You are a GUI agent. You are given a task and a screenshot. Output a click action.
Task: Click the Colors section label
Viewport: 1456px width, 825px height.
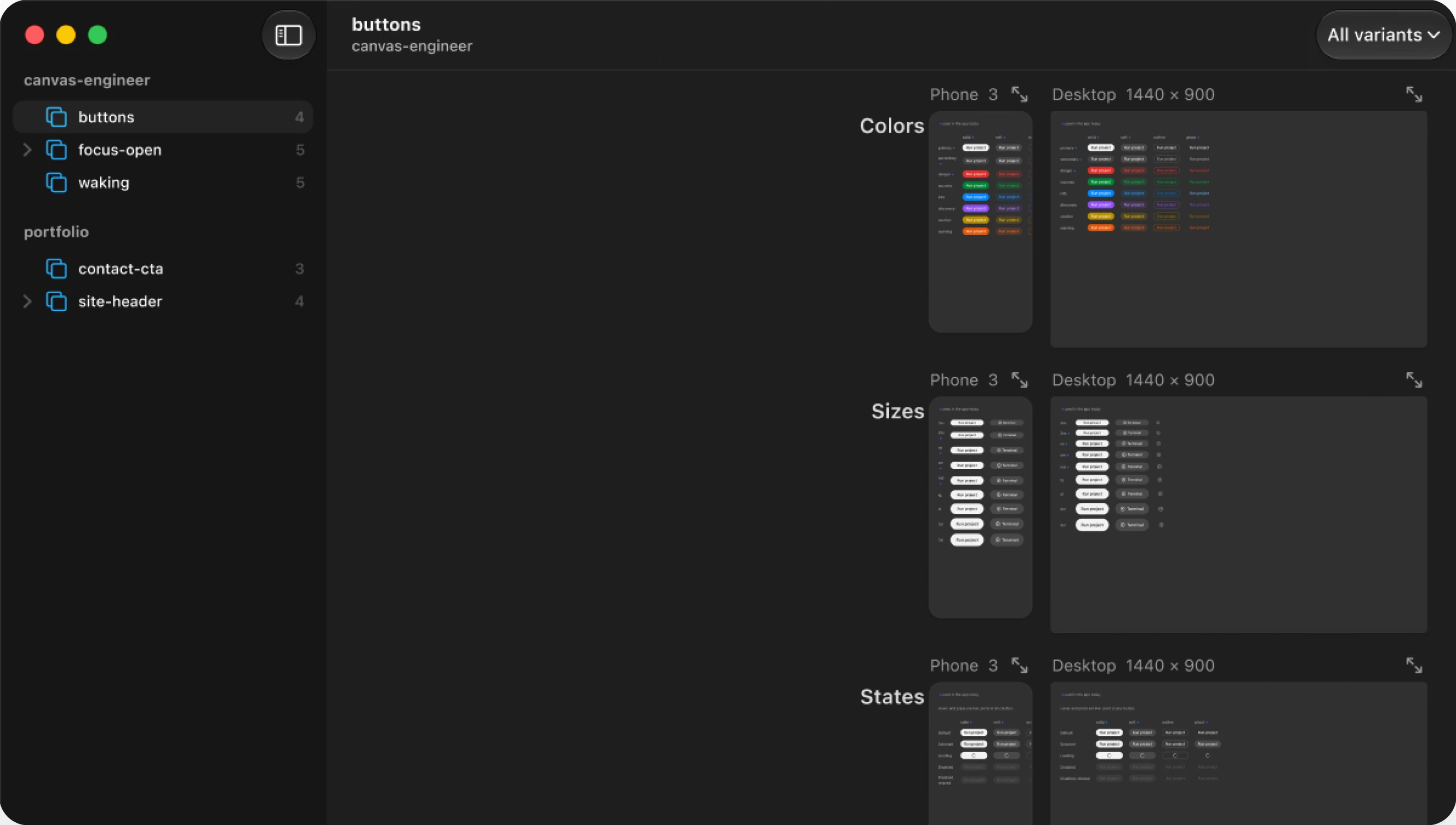click(892, 126)
